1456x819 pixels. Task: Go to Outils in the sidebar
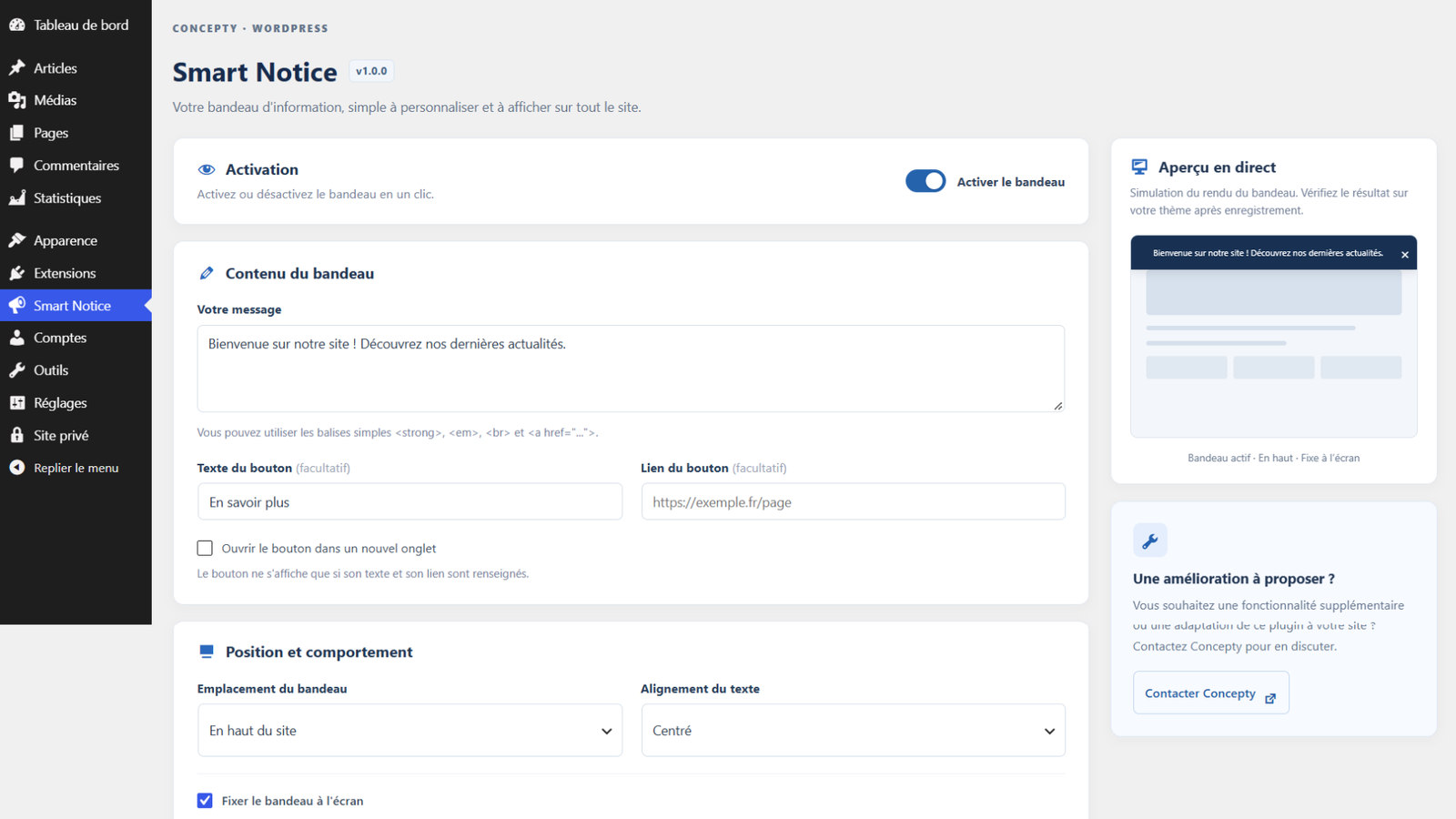pyautogui.click(x=76, y=370)
